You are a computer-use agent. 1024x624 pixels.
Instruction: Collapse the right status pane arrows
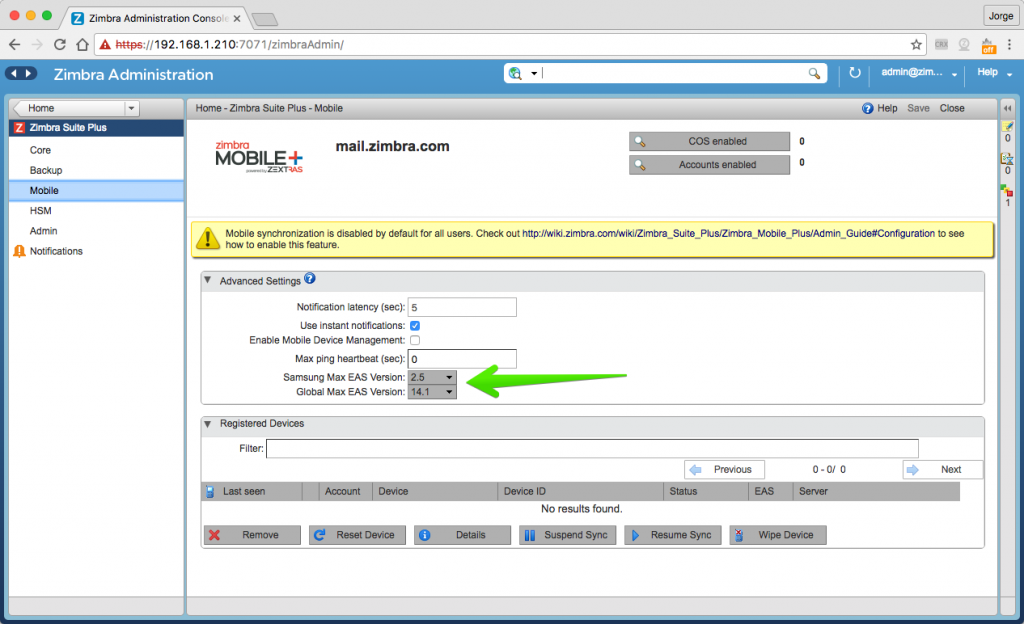[x=1008, y=108]
